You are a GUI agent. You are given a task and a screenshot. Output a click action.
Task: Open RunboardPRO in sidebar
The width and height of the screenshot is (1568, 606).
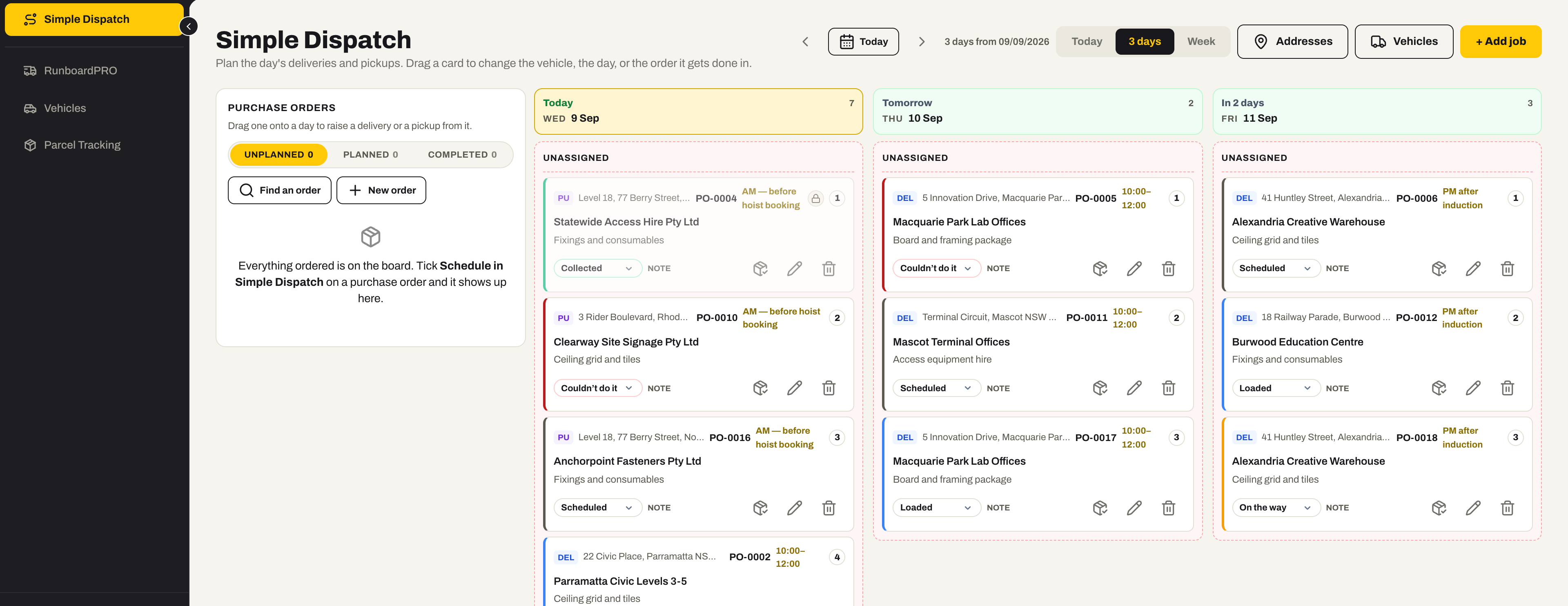94,71
